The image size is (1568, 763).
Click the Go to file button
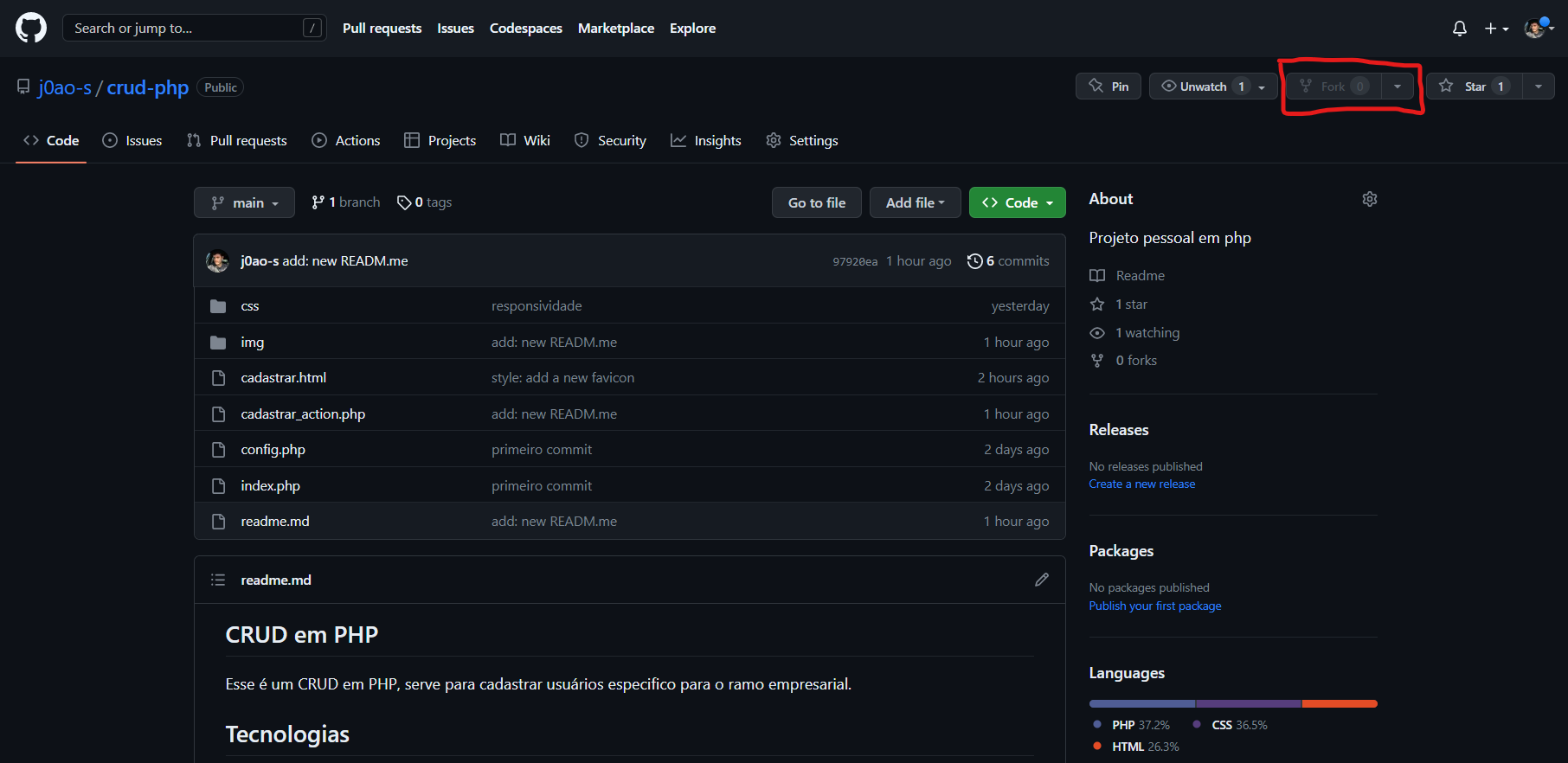coord(816,202)
